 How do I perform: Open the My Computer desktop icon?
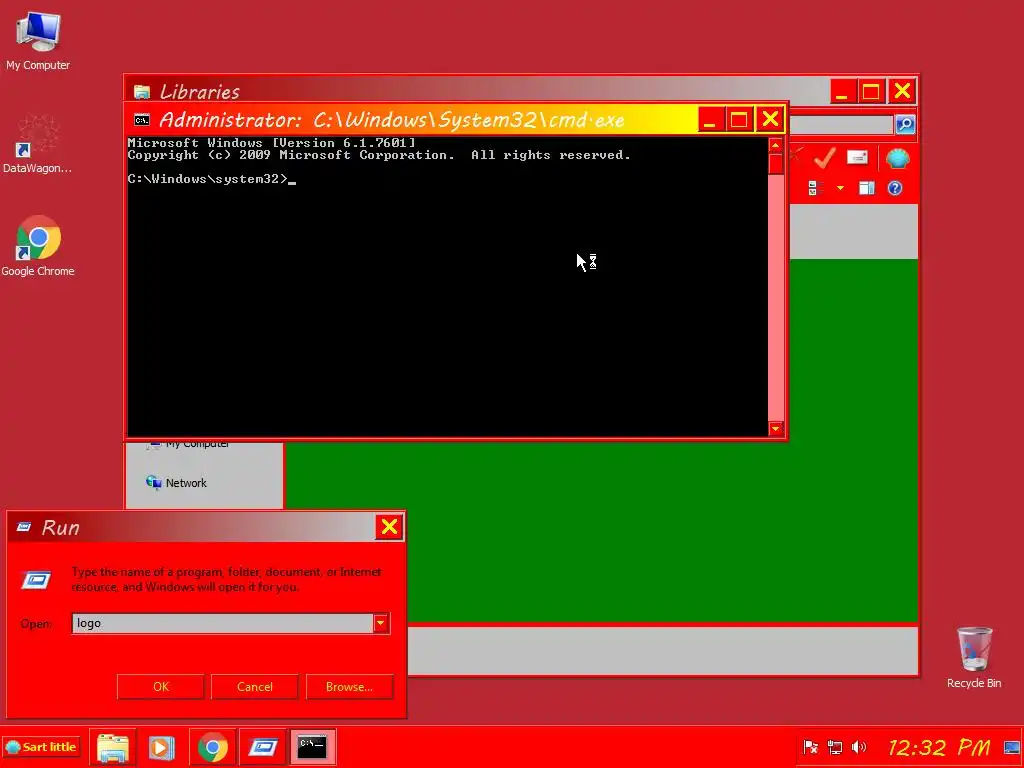pyautogui.click(x=38, y=40)
